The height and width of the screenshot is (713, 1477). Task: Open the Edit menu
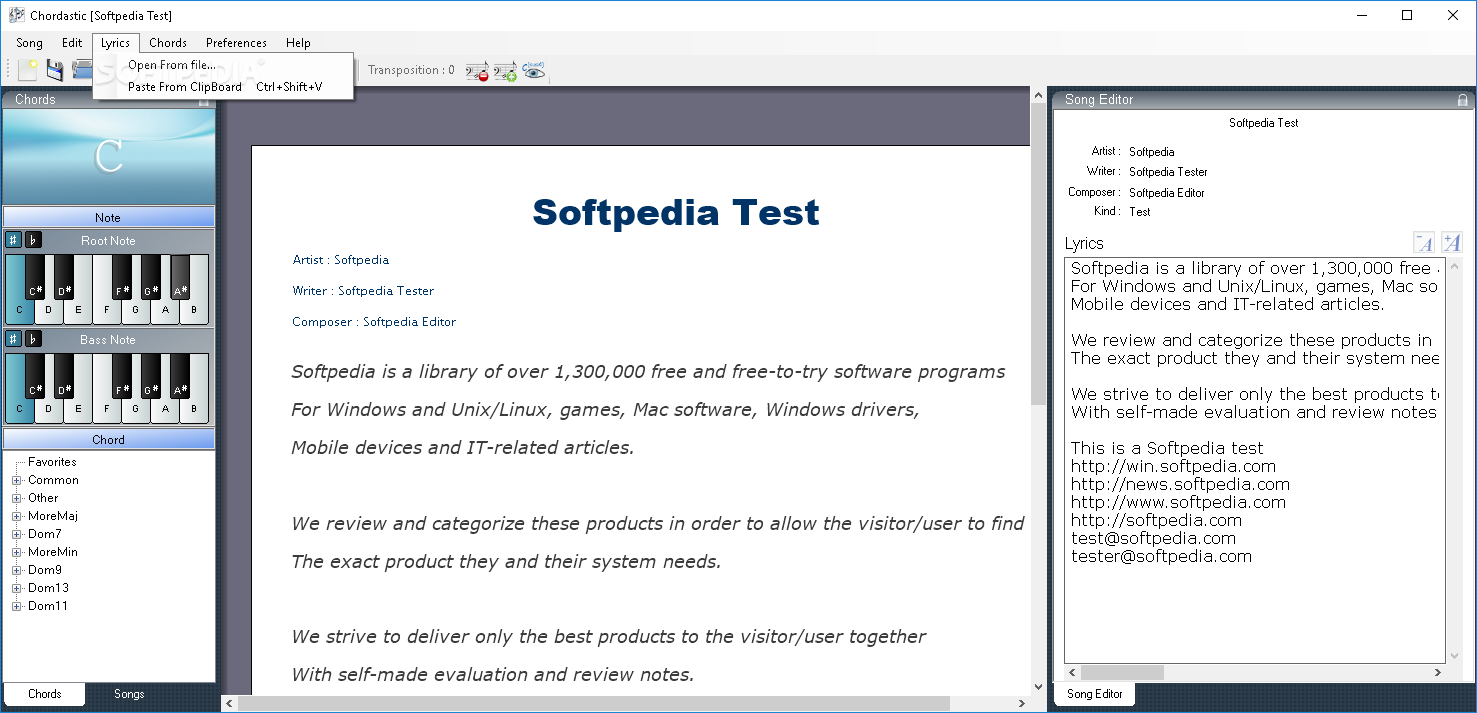point(72,43)
